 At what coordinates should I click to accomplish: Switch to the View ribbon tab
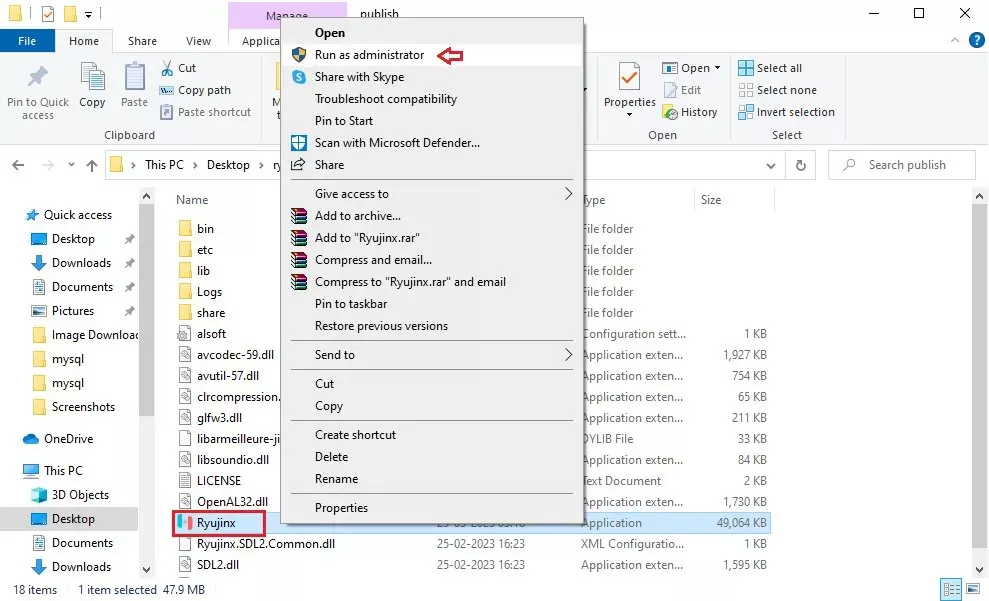[198, 41]
